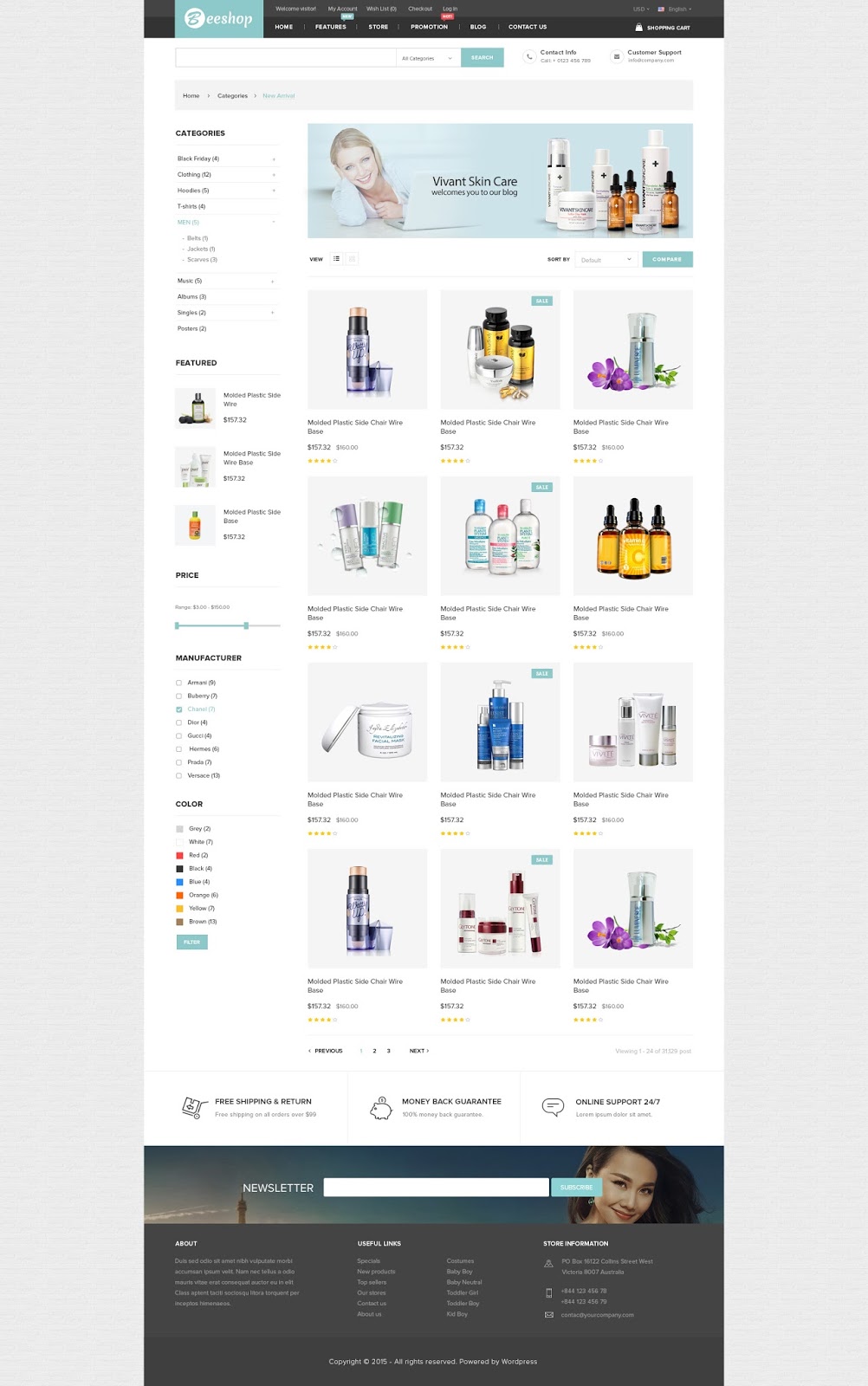The height and width of the screenshot is (1386, 868).
Task: Check the Versace manufacturer checkbox
Action: 179,775
